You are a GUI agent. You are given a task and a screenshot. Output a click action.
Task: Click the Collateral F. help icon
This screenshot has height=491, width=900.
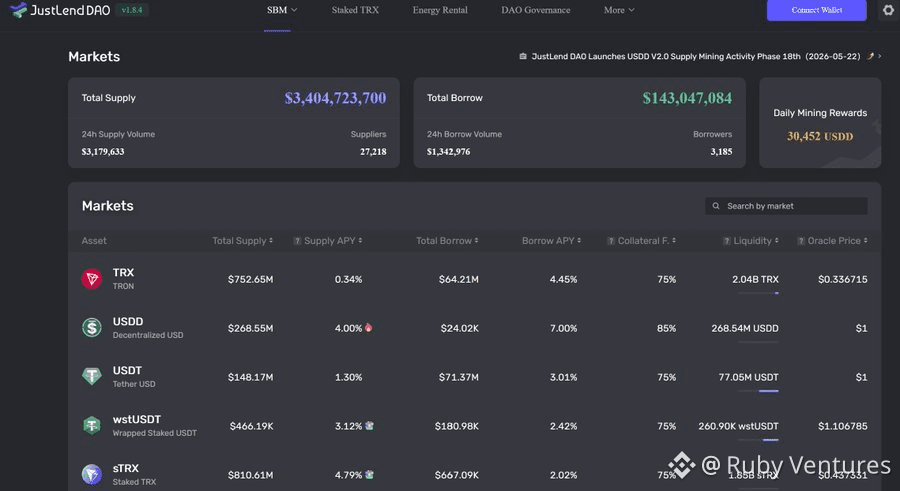coord(611,241)
